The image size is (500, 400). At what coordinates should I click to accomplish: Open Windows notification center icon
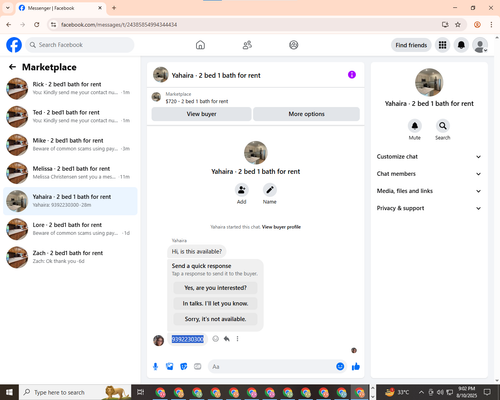tap(487, 392)
